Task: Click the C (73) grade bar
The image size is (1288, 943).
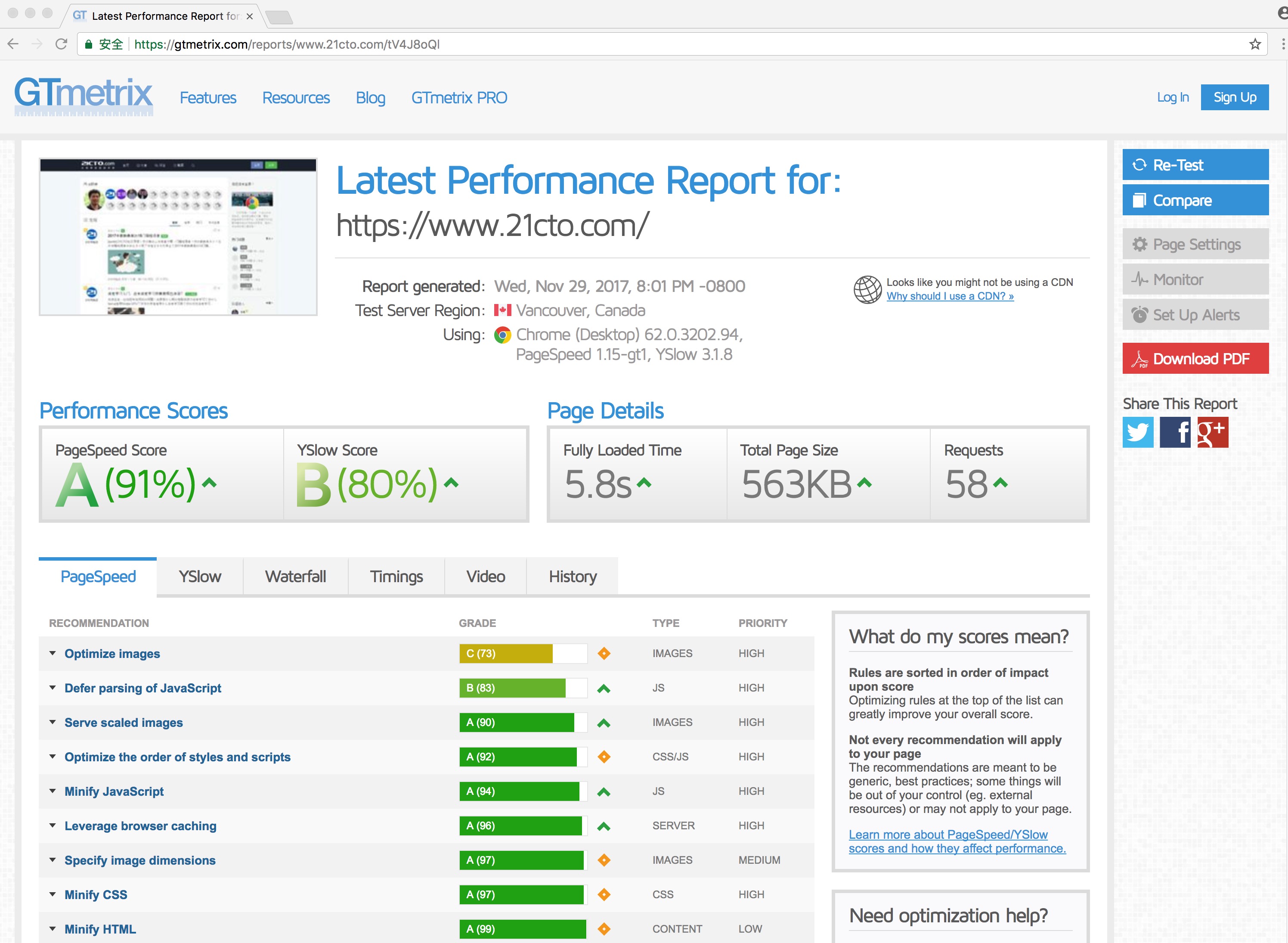Action: [x=523, y=653]
